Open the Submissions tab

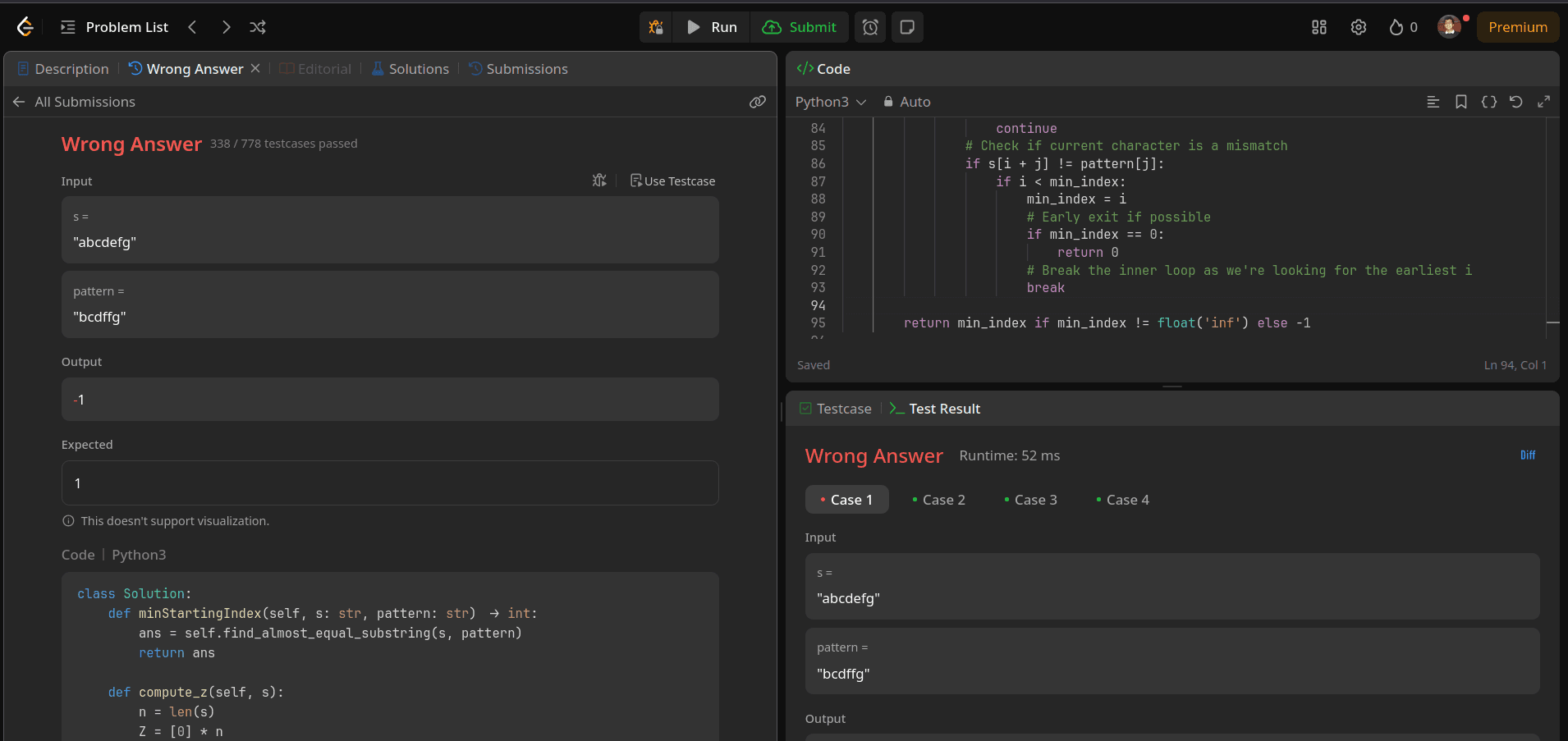[518, 69]
